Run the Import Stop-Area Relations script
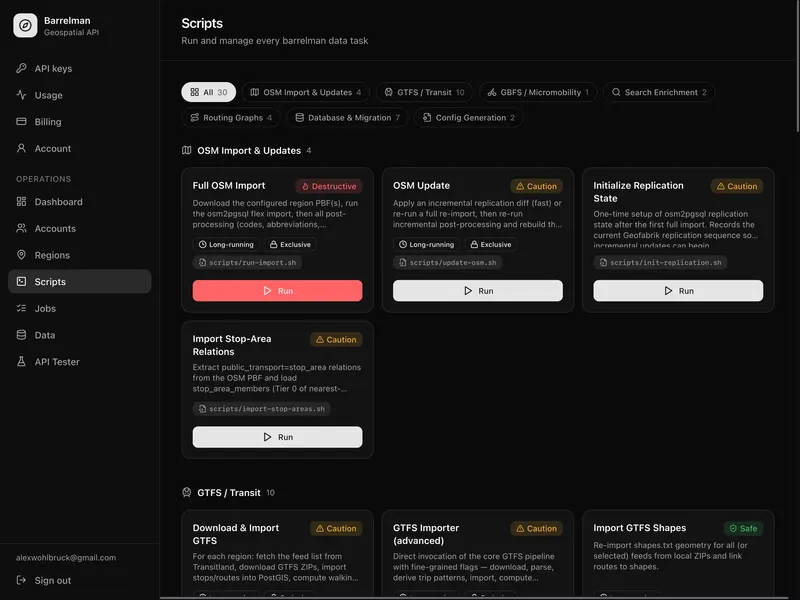 point(278,437)
